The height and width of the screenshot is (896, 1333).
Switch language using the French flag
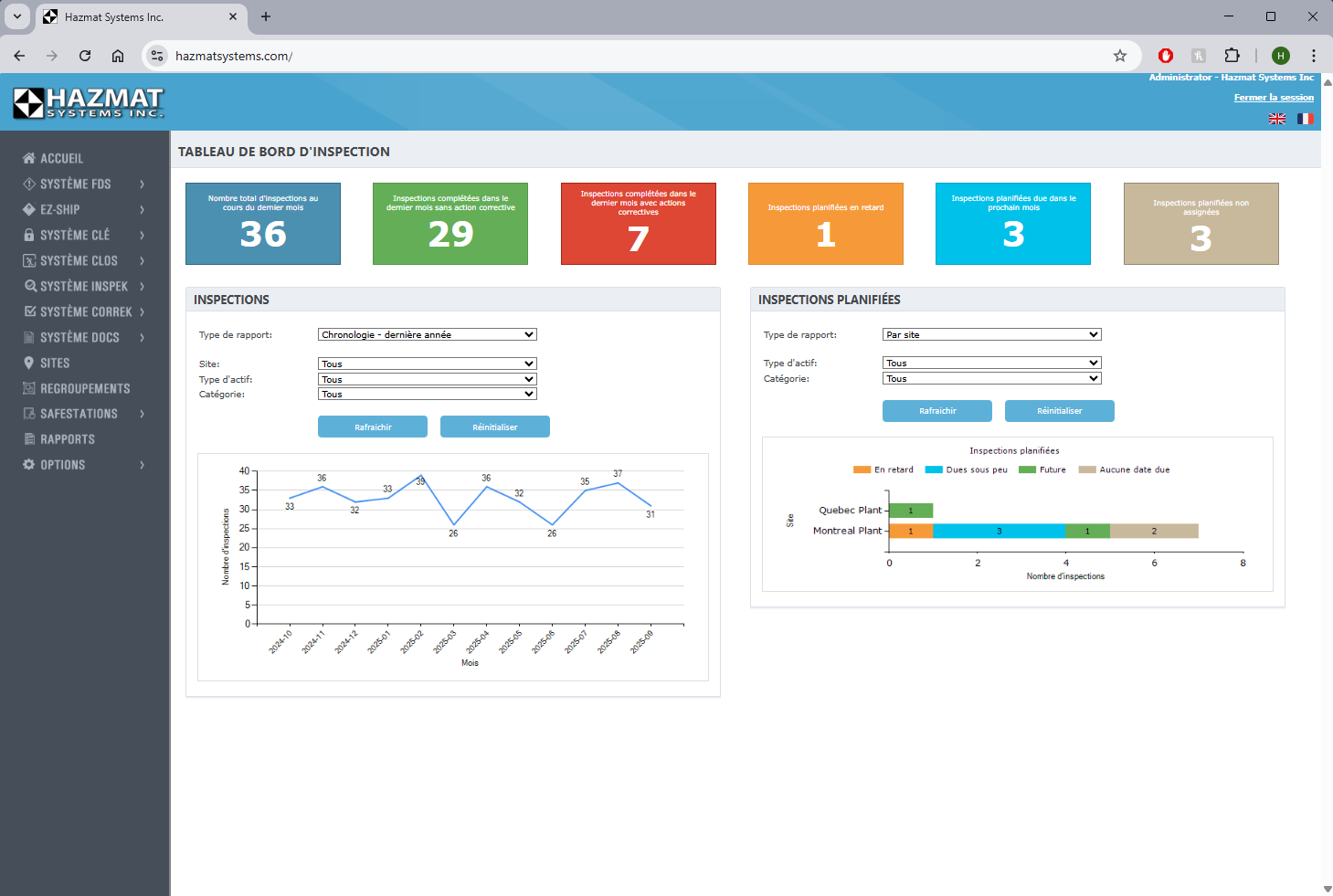[1305, 119]
